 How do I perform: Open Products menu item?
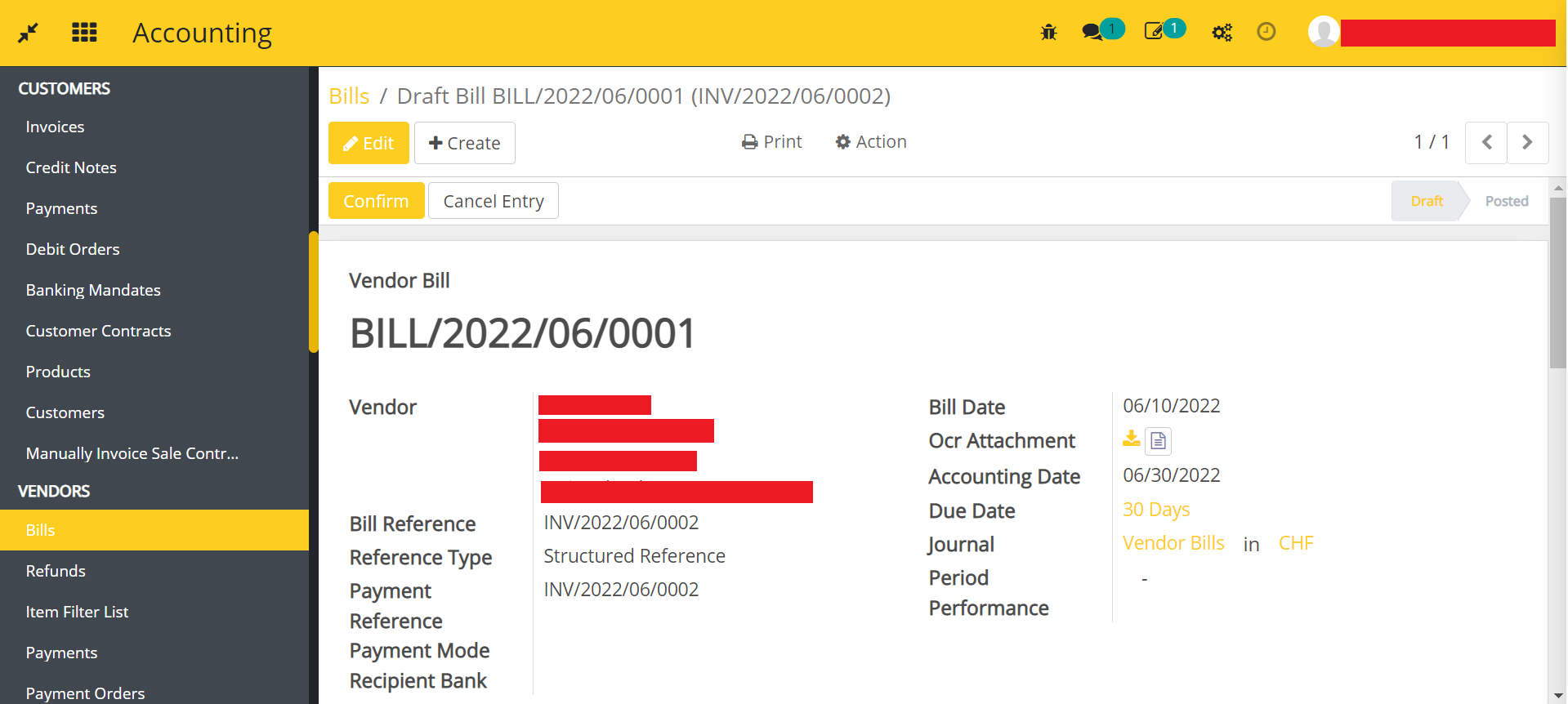(x=58, y=372)
